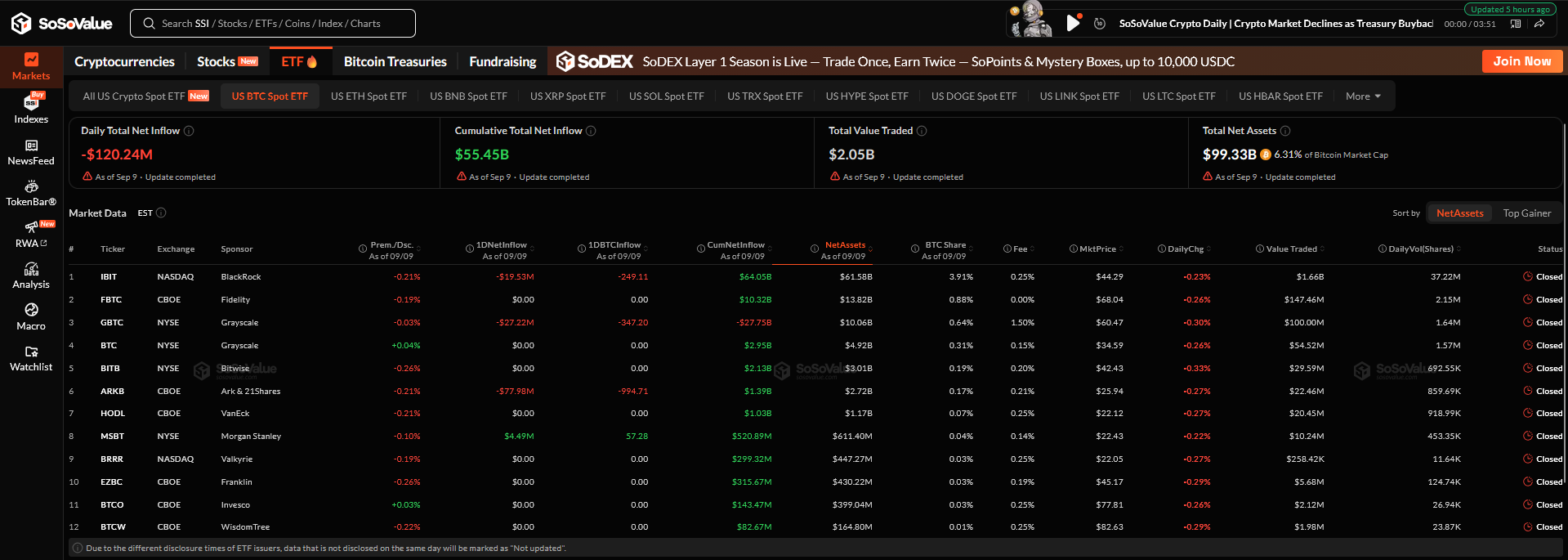Viewport: 1568px width, 560px height.
Task: Click info icon beside Daily Total Net Inflow
Action: click(x=189, y=131)
